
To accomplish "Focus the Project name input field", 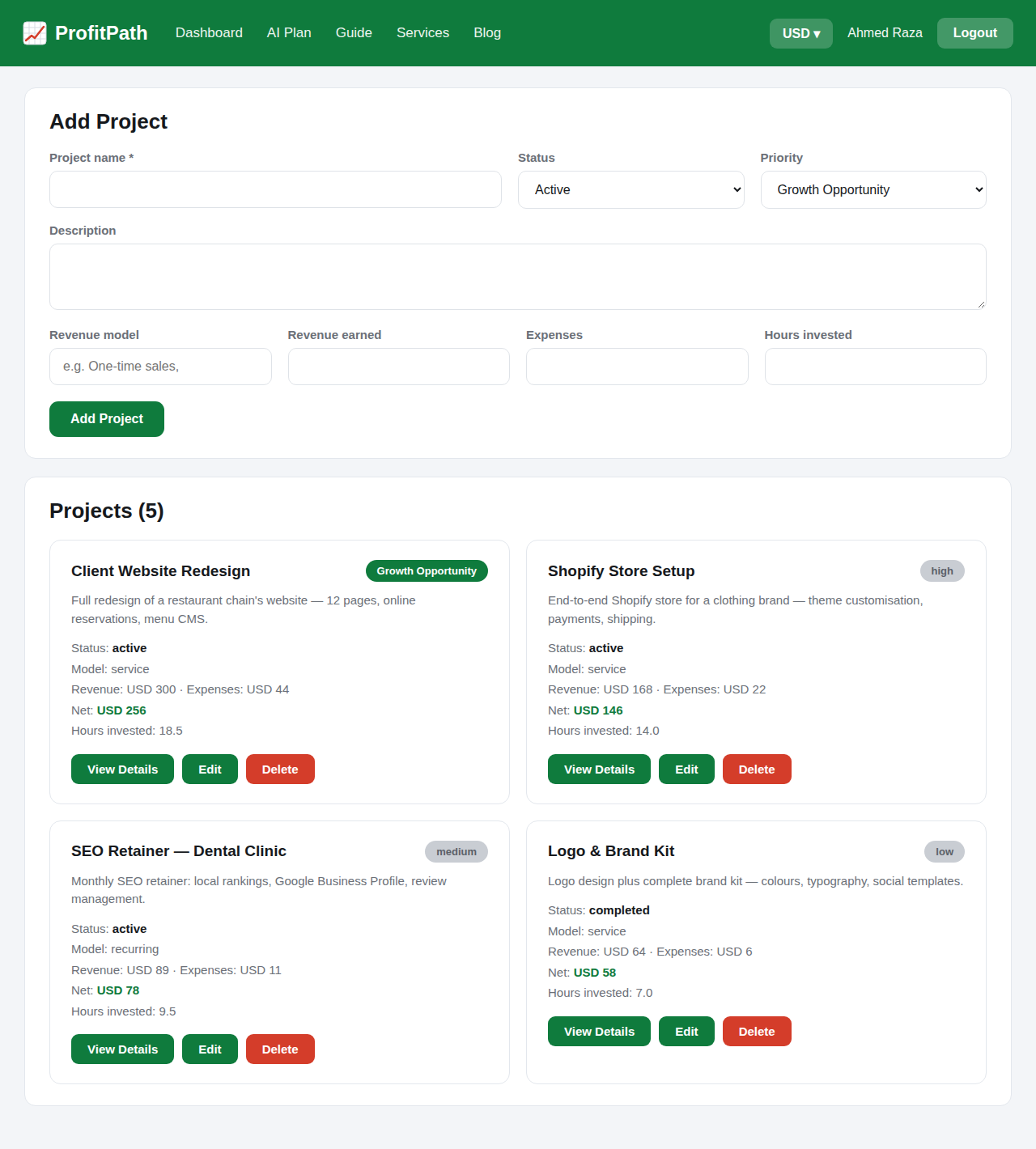I will (275, 189).
